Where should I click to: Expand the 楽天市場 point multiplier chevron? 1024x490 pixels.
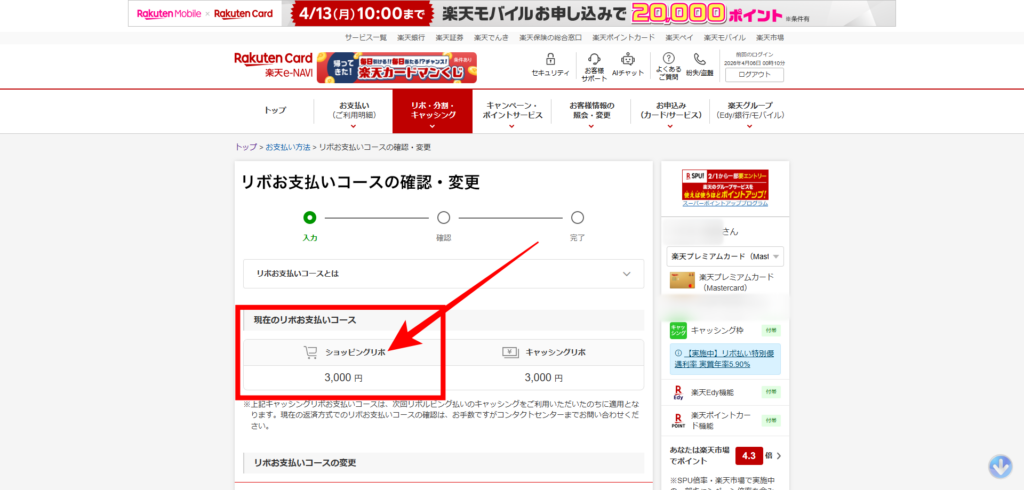click(779, 456)
